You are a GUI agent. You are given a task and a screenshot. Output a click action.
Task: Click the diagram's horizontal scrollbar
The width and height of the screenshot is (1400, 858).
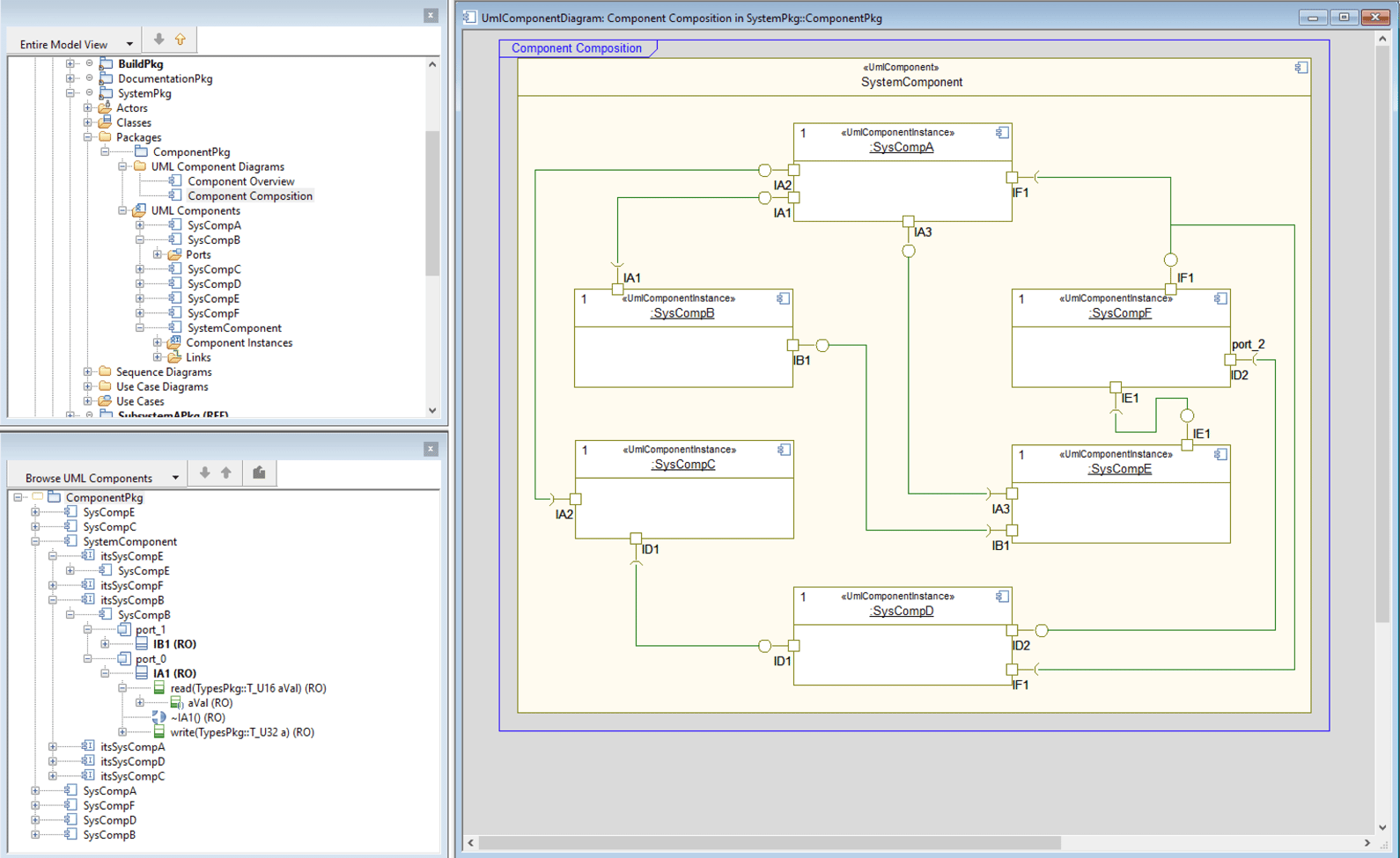[x=770, y=843]
